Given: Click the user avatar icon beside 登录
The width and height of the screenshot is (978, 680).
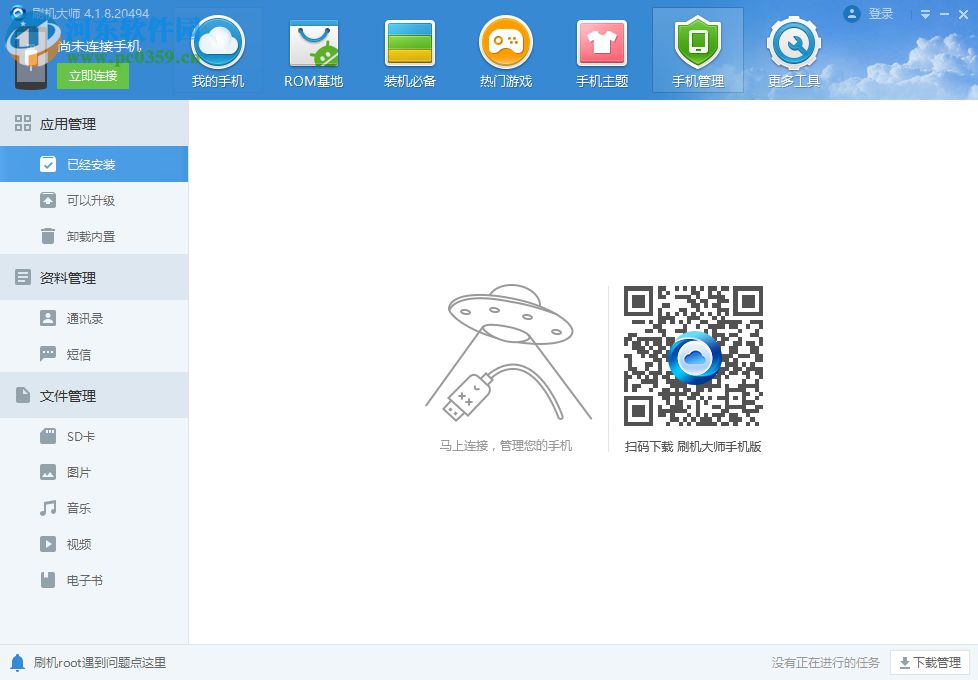Looking at the screenshot, I should (x=851, y=14).
